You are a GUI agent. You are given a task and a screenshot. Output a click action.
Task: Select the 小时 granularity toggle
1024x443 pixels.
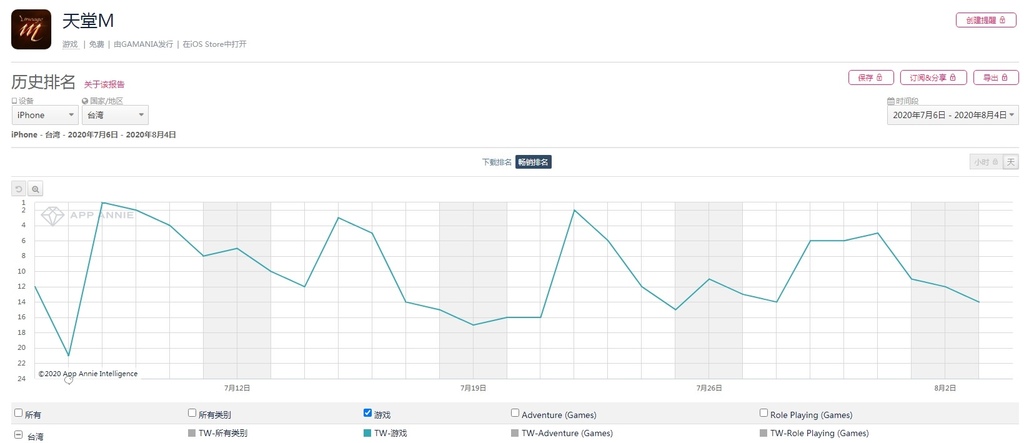pyautogui.click(x=985, y=162)
